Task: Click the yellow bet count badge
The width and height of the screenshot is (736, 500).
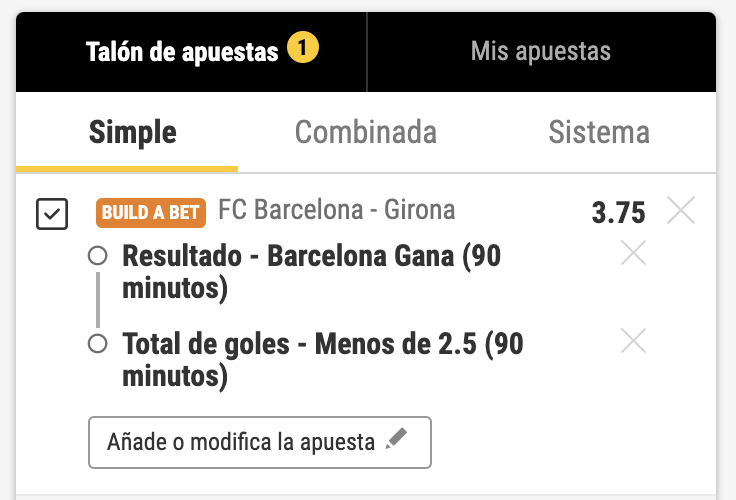Action: pos(302,49)
